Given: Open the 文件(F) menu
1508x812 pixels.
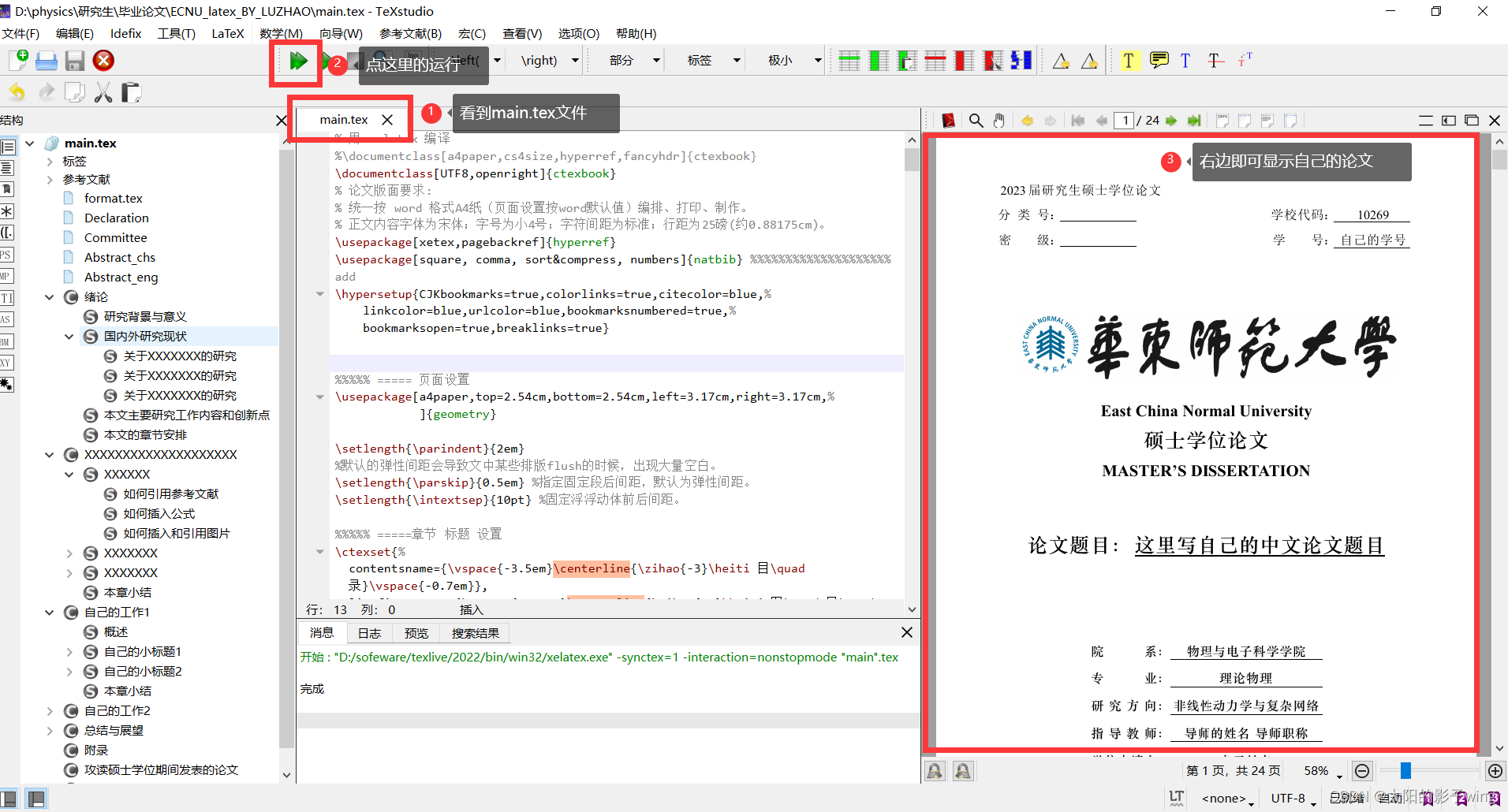Looking at the screenshot, I should click(21, 33).
